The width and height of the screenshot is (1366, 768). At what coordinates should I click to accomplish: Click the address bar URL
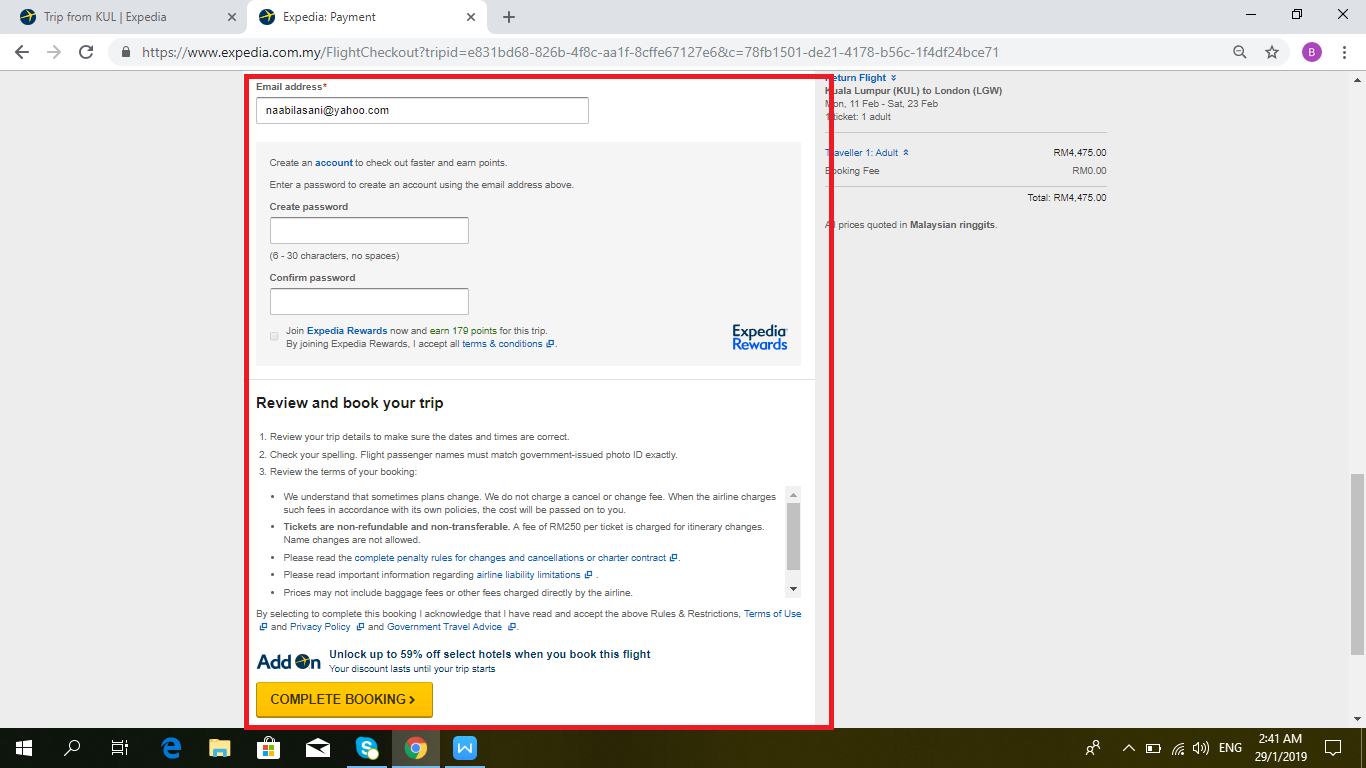tap(570, 52)
